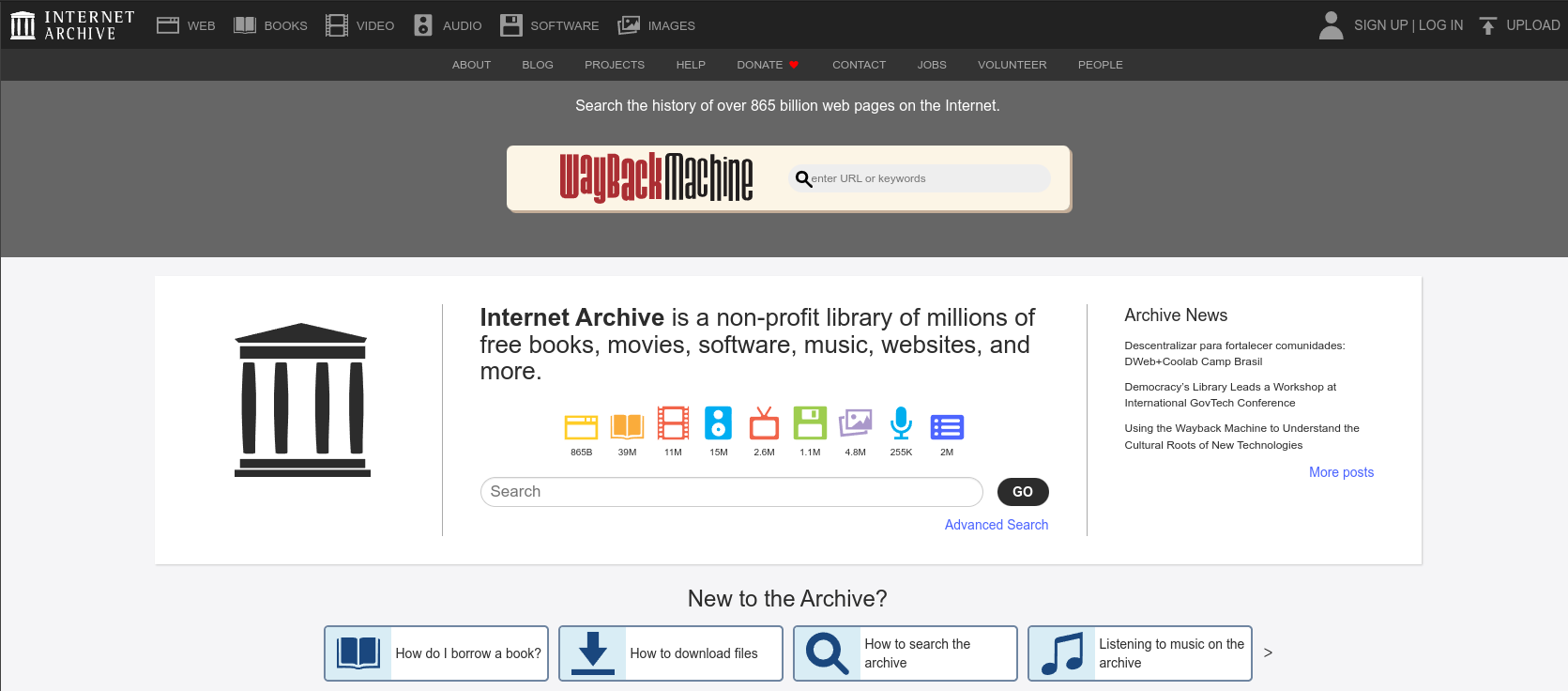Focus the Wayback URL or keywords field
Viewport: 1568px width, 691px height.
coord(920,178)
